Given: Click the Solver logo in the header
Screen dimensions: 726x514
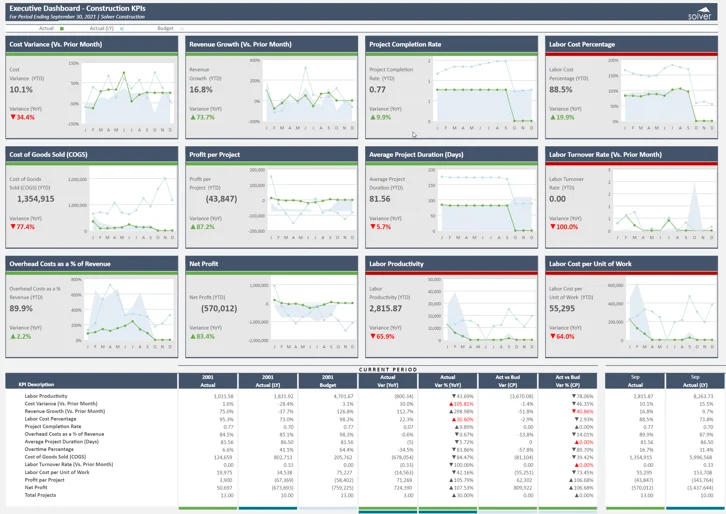Looking at the screenshot, I should click(700, 13).
